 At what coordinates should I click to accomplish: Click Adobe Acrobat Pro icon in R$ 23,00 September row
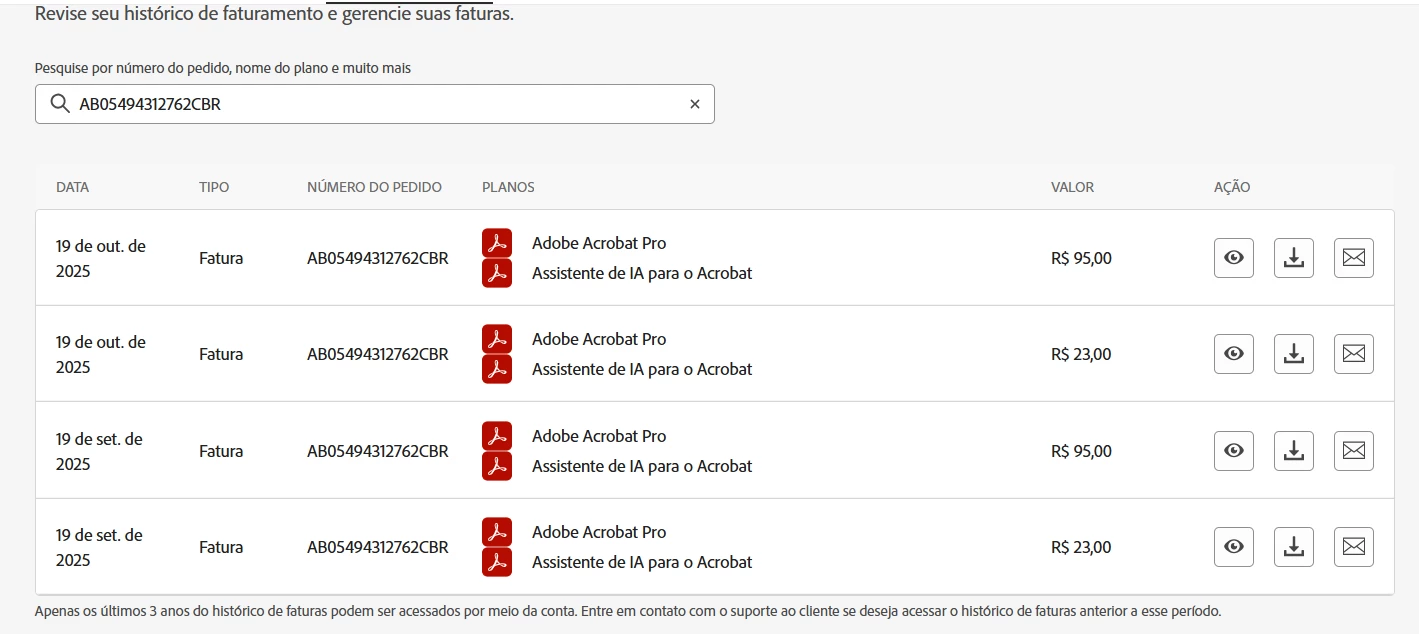coord(497,532)
